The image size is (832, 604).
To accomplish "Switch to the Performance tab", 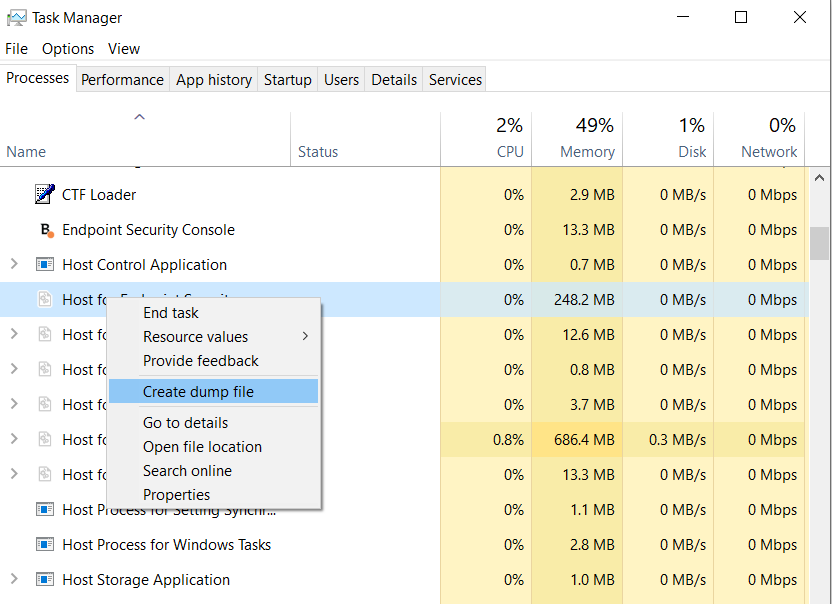I will [x=122, y=78].
